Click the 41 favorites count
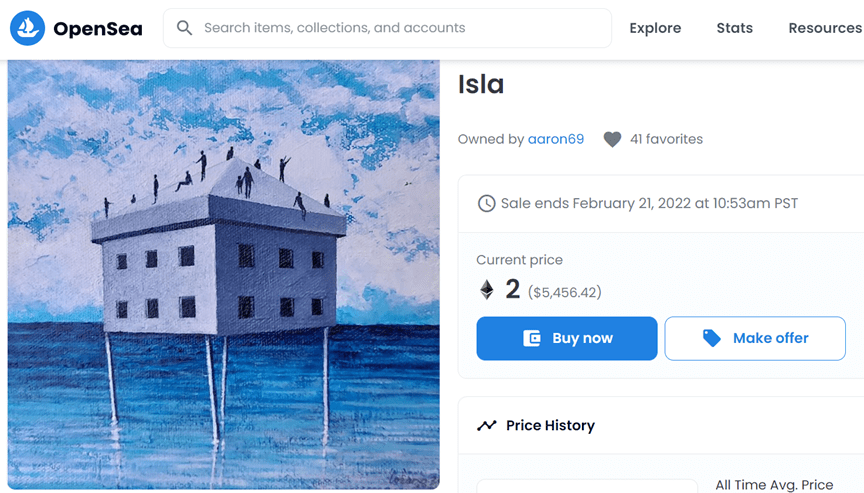Viewport: 864px width, 493px height. tap(666, 139)
